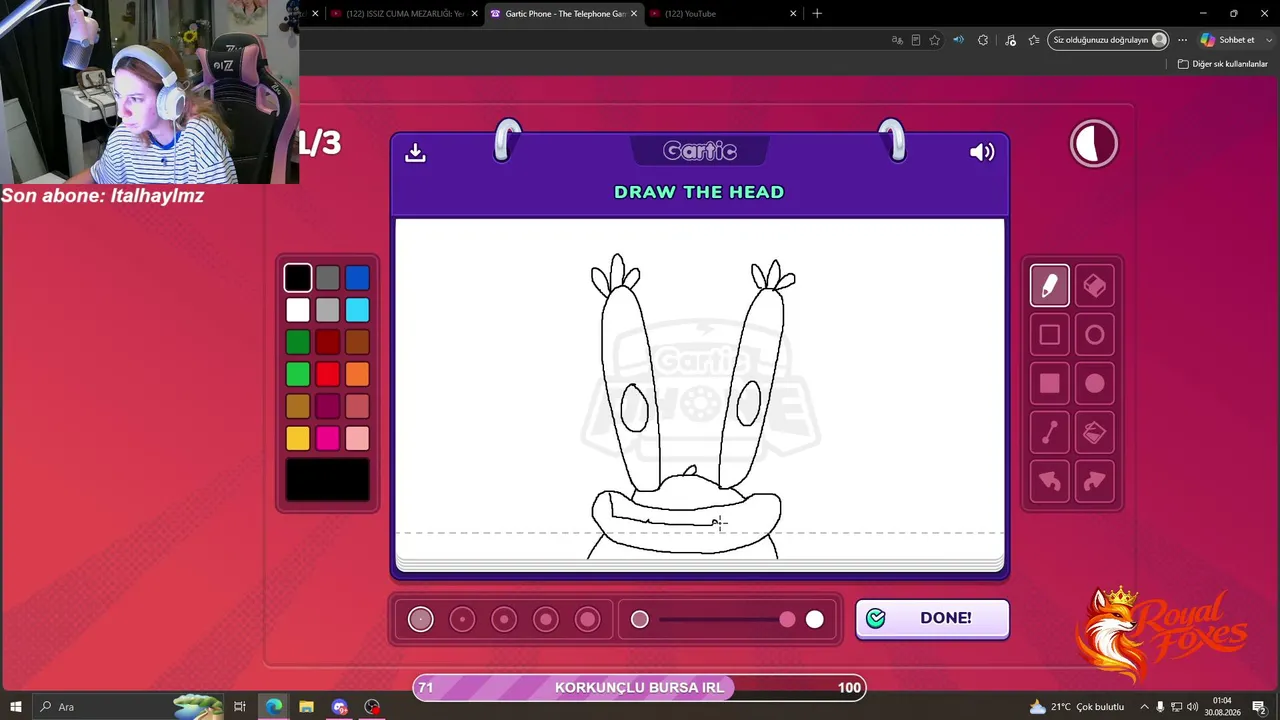Pick the blue color swatch
Viewport: 1280px width, 720px height.
(x=357, y=277)
